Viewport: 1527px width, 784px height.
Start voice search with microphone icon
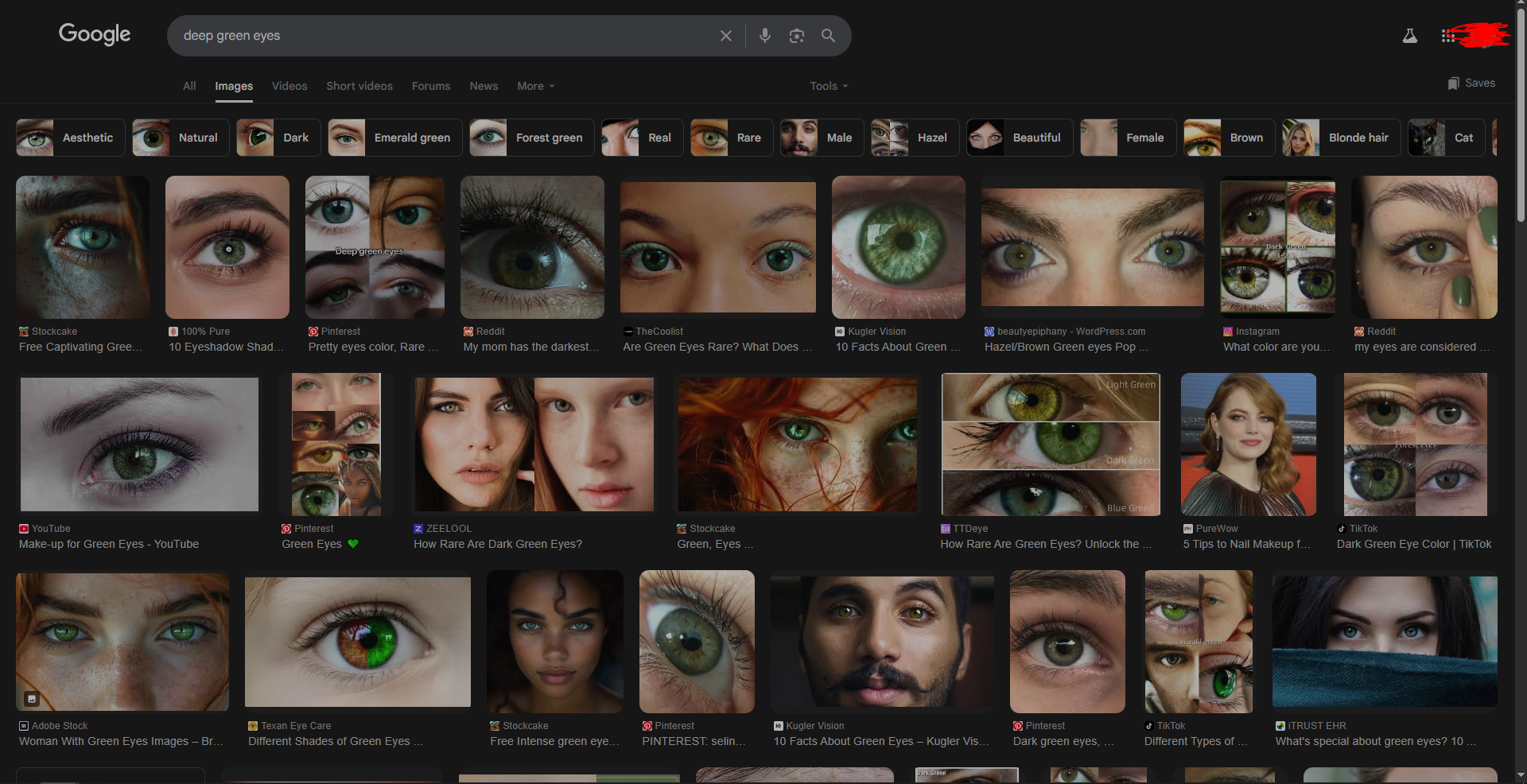click(x=764, y=36)
